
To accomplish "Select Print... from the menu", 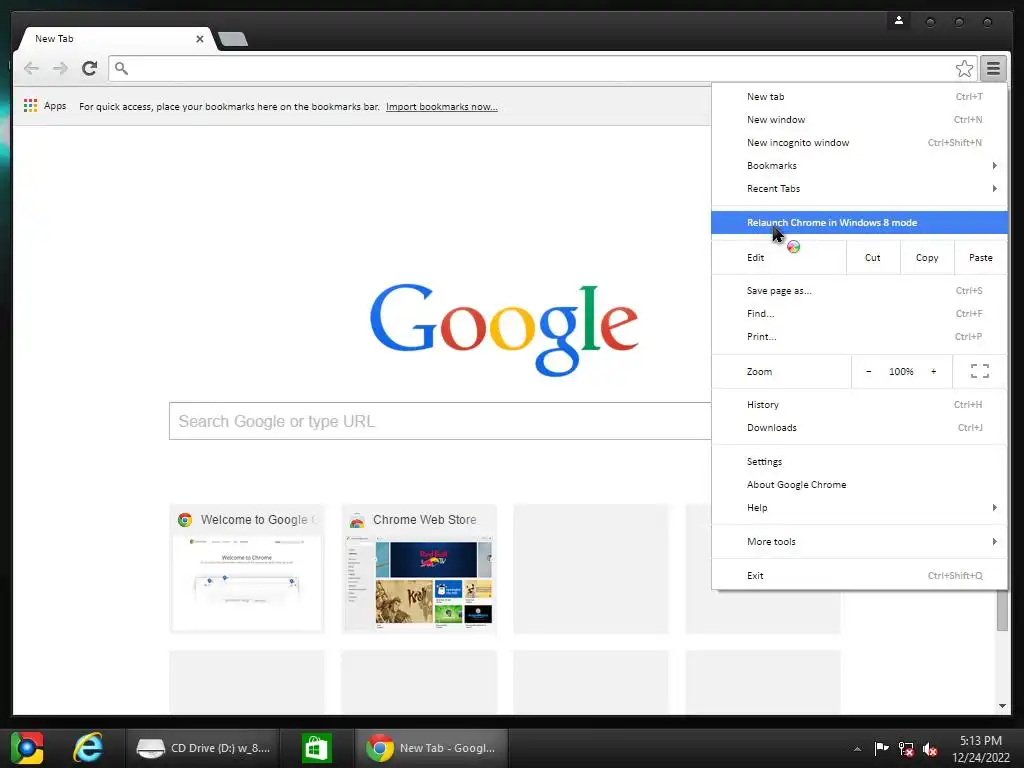I will [859, 336].
